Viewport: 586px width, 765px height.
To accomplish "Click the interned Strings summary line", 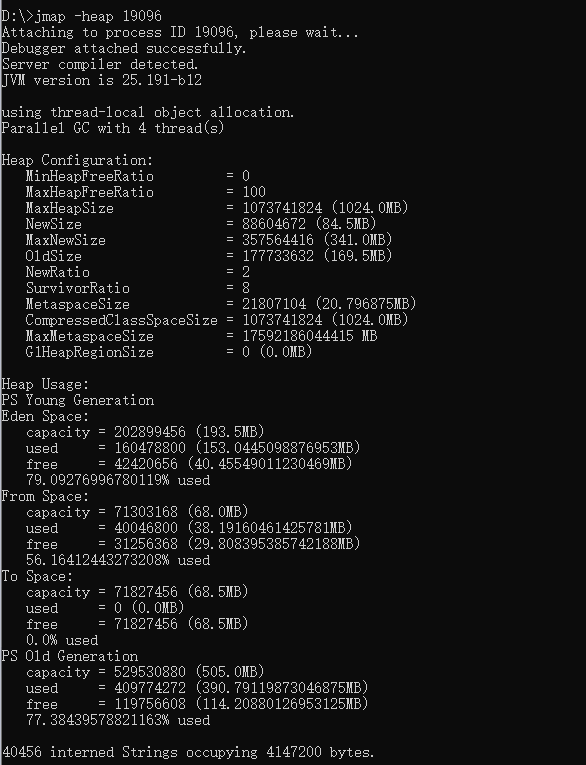I will point(188,752).
